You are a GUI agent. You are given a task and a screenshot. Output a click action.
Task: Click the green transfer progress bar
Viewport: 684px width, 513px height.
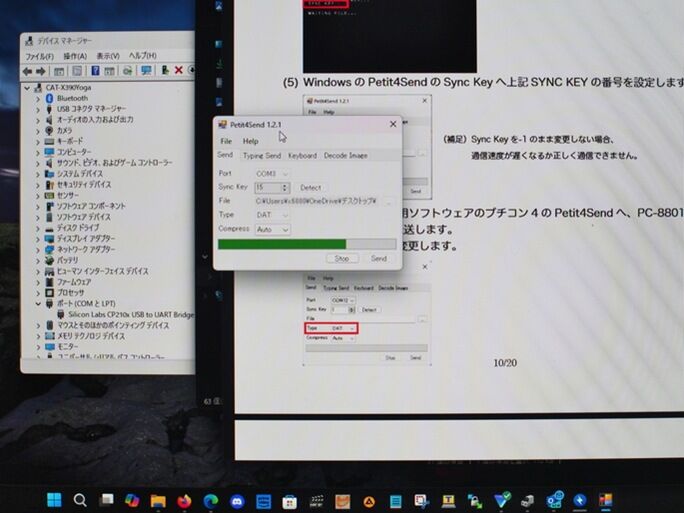307,244
